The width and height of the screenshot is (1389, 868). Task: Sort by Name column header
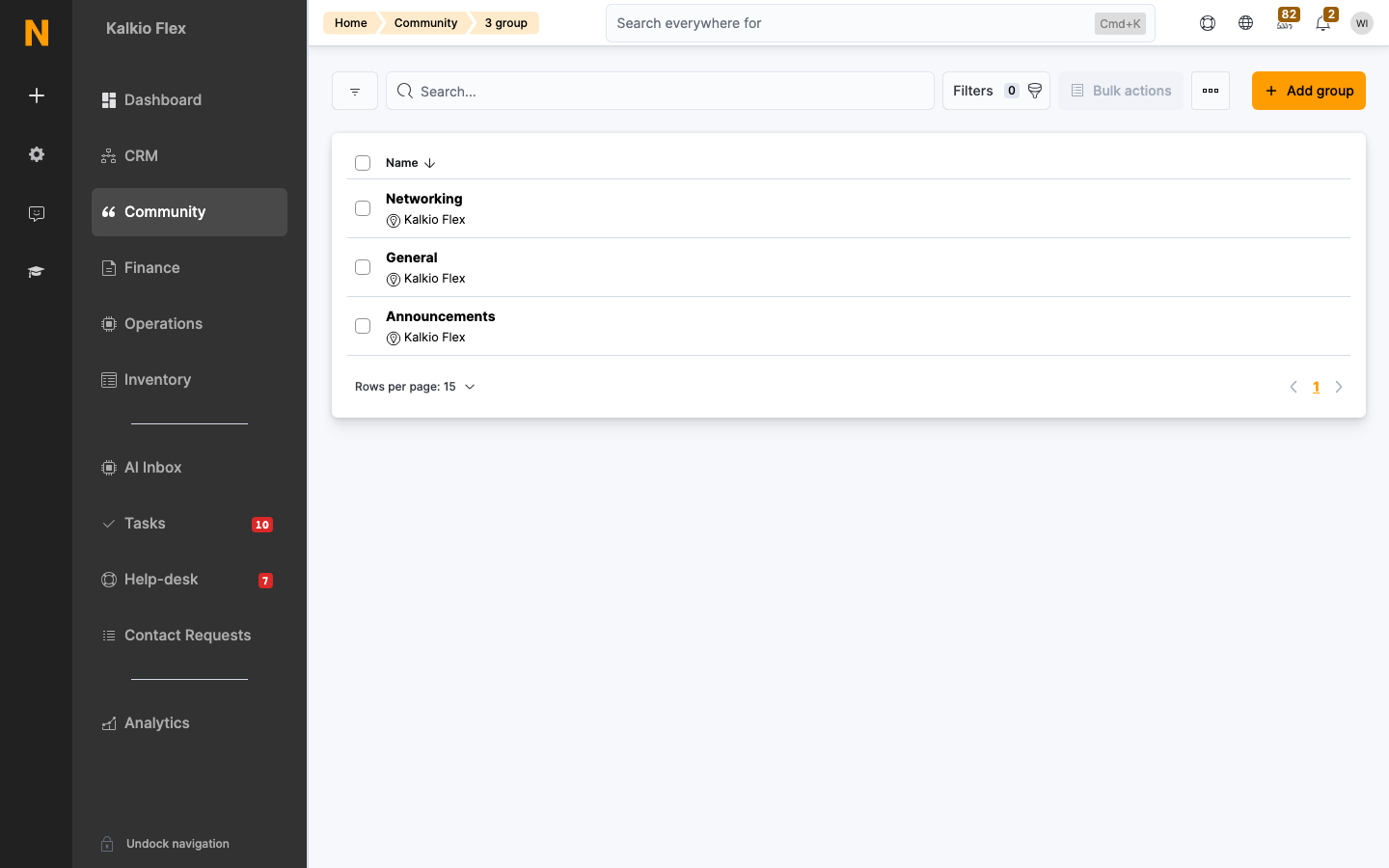tap(411, 163)
